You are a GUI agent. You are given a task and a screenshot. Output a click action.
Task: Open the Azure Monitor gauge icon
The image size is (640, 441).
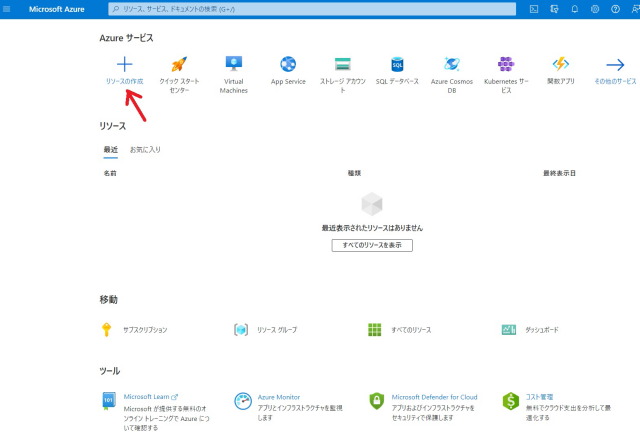tap(243, 401)
